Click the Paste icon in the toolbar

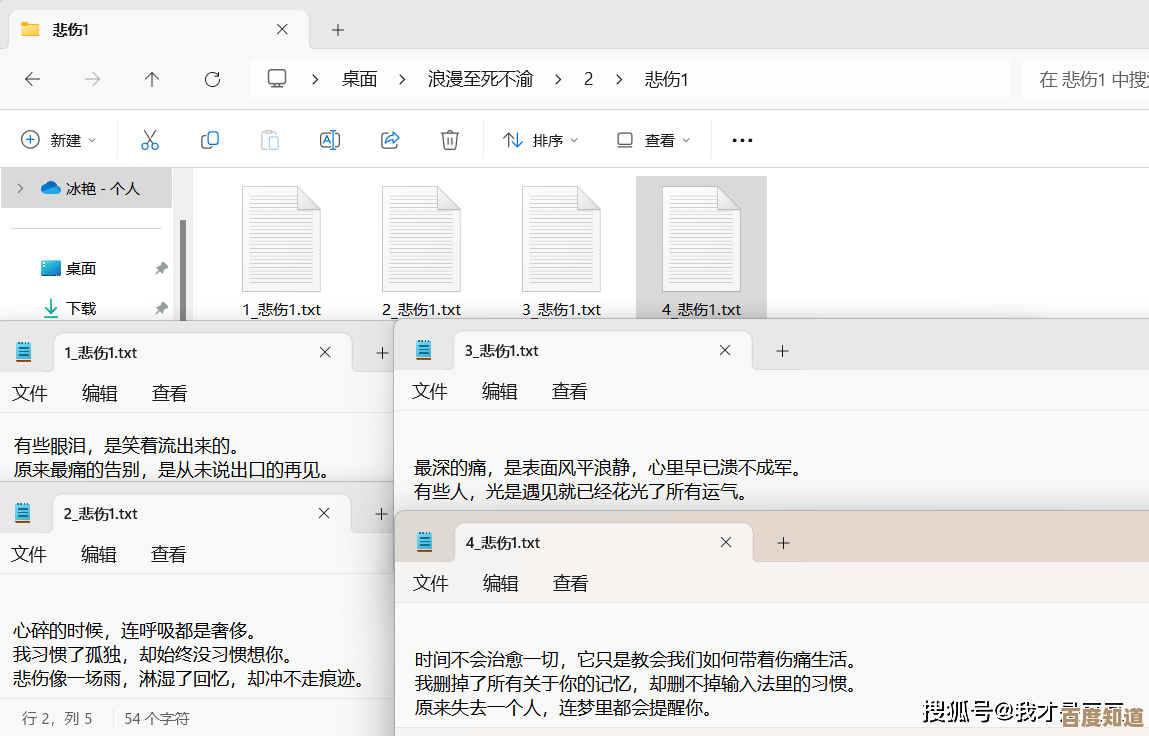[x=269, y=140]
